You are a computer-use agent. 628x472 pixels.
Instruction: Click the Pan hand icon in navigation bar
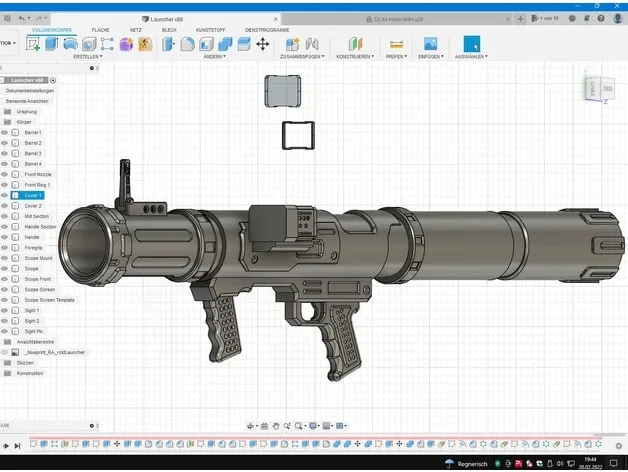click(276, 426)
